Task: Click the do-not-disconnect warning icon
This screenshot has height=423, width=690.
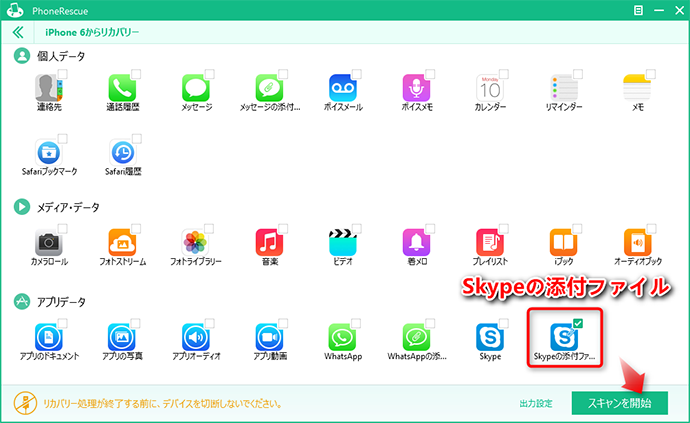Action: coord(25,403)
